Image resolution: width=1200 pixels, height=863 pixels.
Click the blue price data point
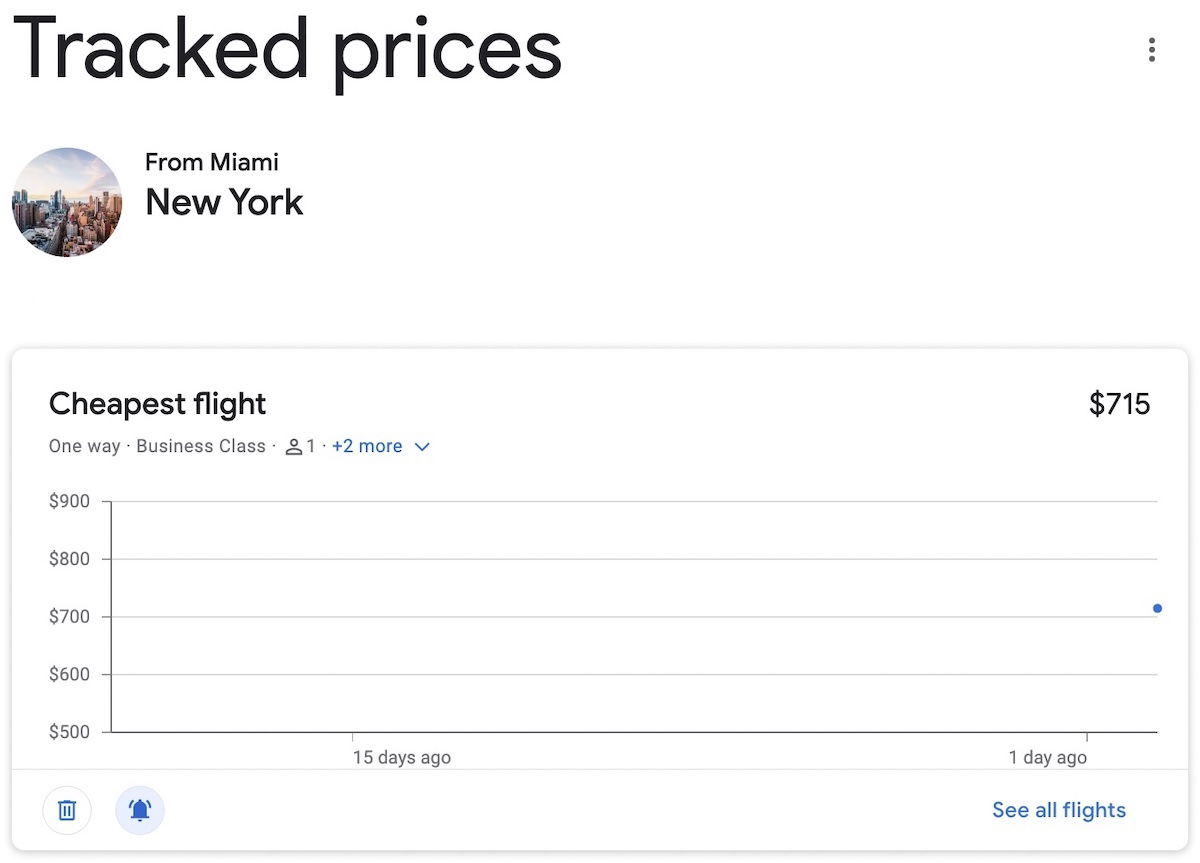point(1157,608)
